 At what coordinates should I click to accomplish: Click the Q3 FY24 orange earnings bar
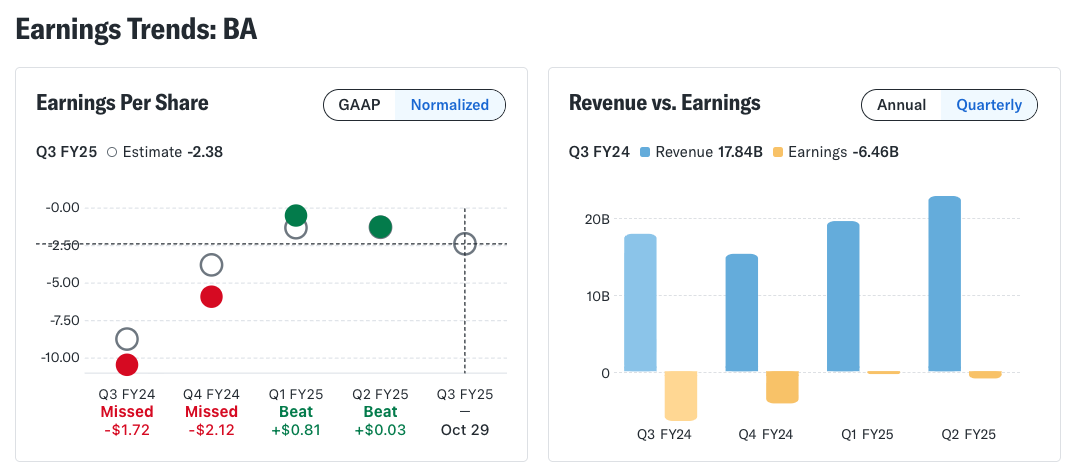pyautogui.click(x=681, y=396)
